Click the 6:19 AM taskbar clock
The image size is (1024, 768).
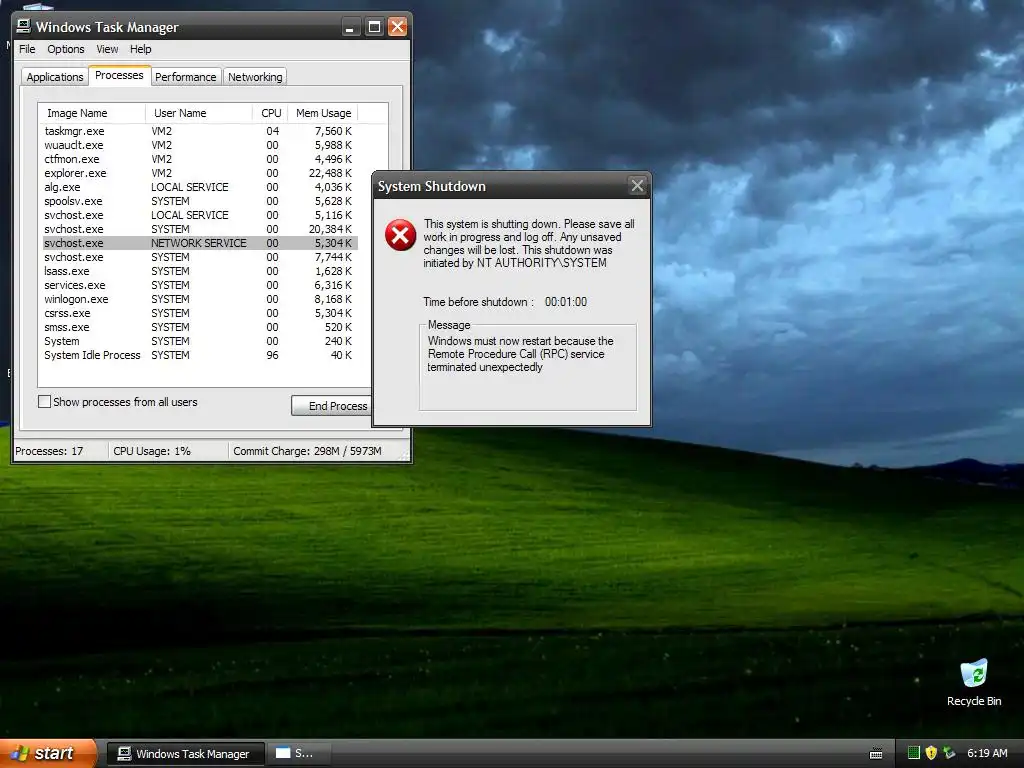coord(987,753)
